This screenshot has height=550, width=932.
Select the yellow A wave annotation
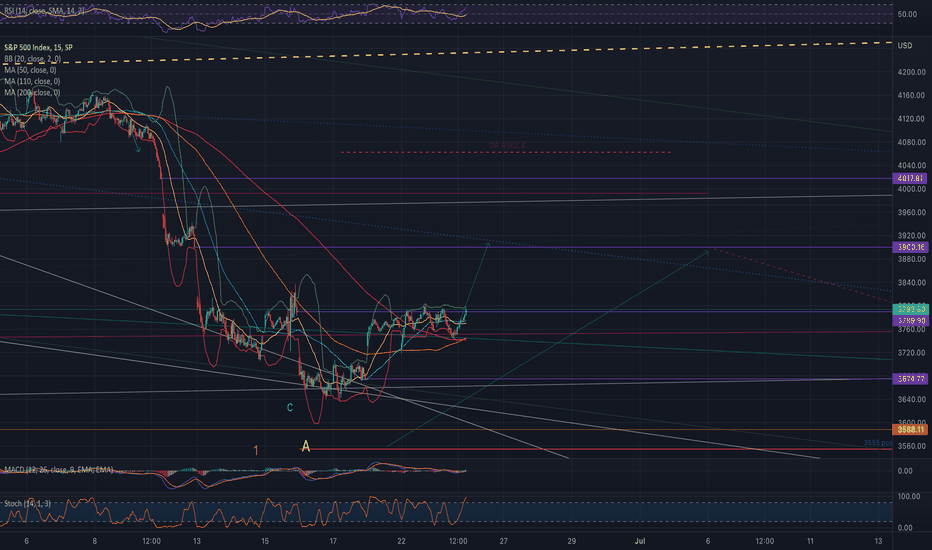[306, 446]
